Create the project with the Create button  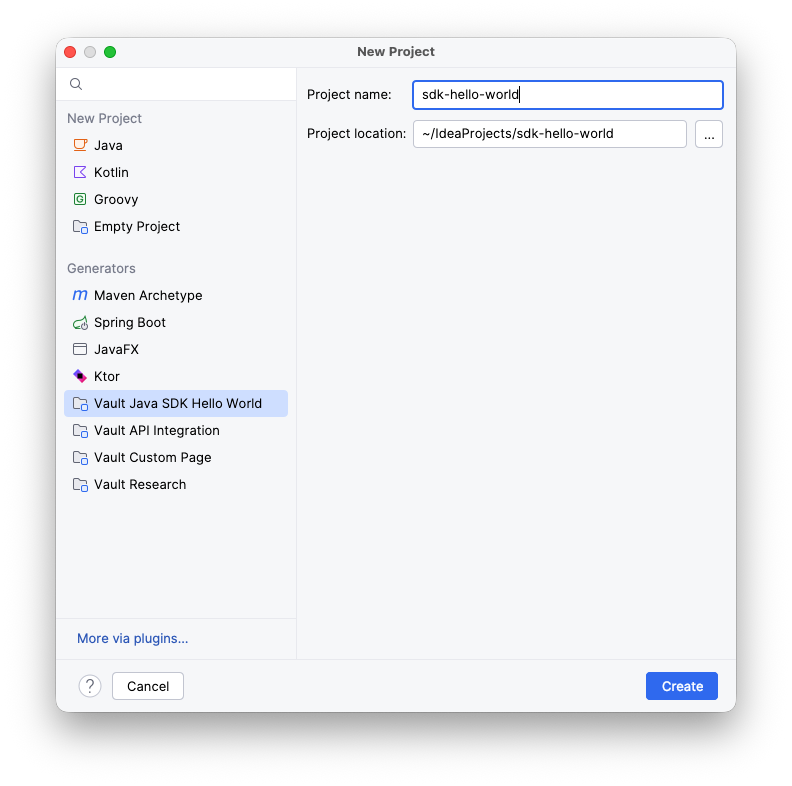click(682, 686)
